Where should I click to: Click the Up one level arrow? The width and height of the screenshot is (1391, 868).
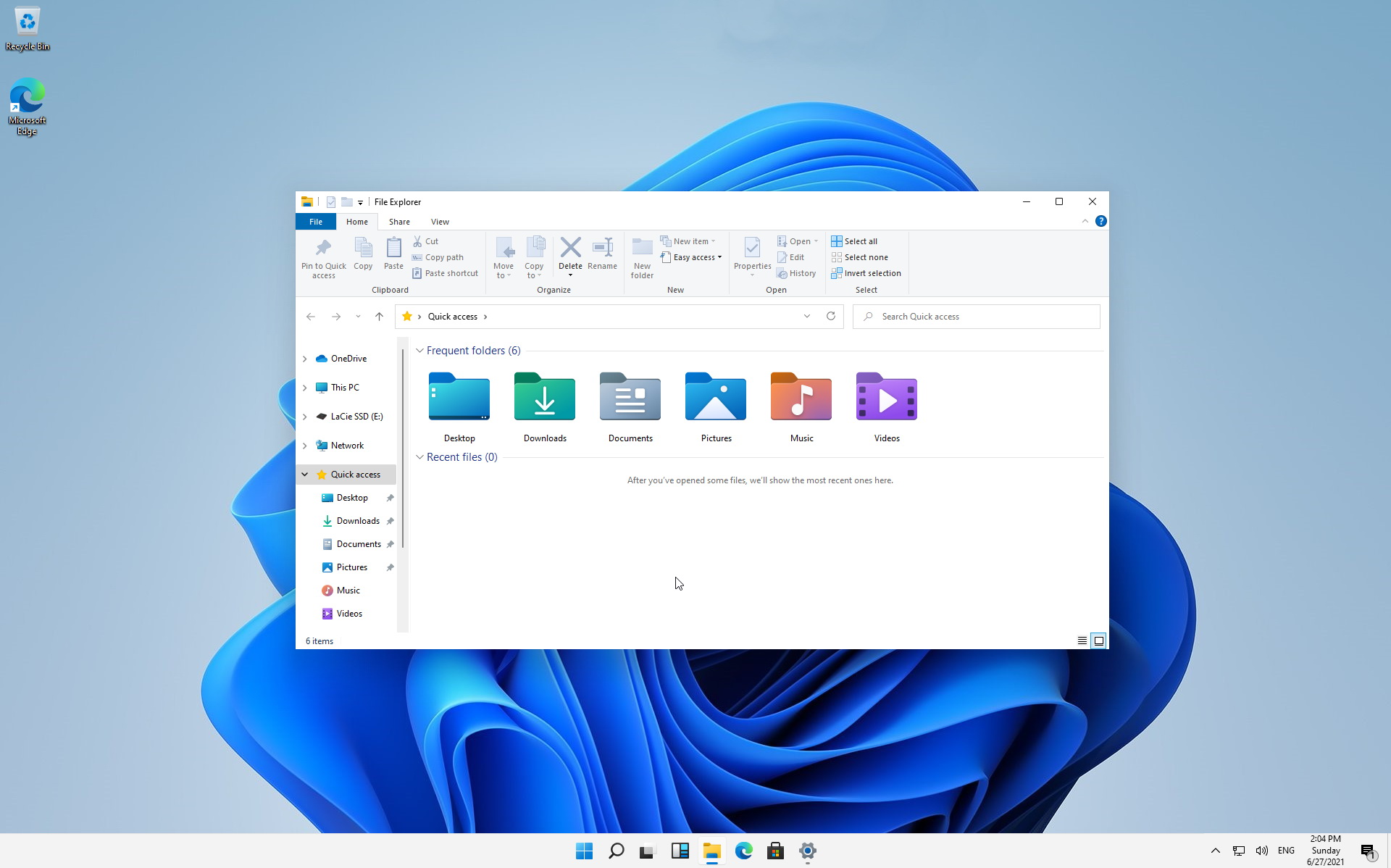379,317
